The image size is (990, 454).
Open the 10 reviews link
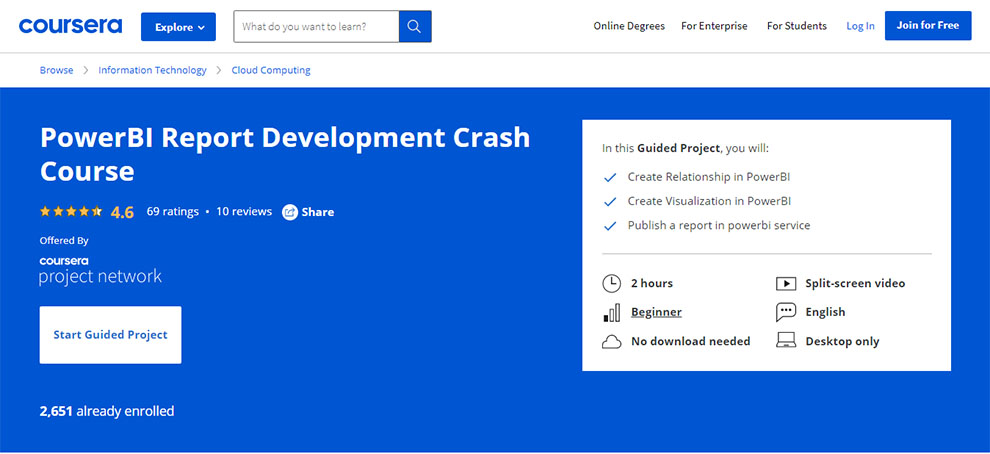point(244,212)
